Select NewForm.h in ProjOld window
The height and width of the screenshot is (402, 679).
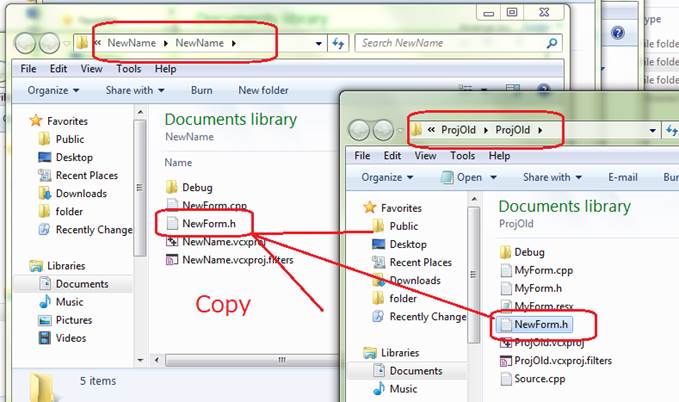543,324
